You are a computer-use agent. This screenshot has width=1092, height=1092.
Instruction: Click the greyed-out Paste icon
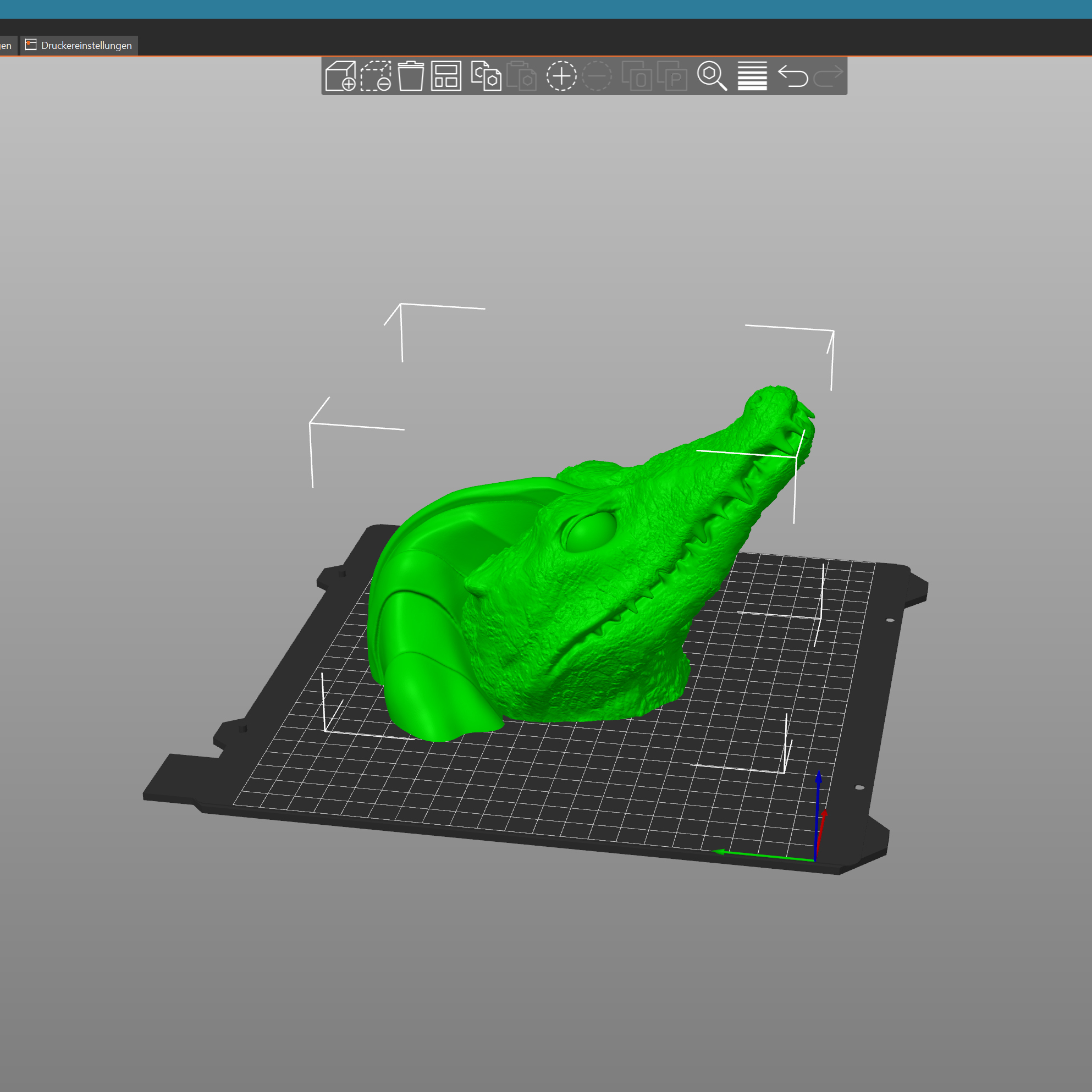tap(521, 76)
